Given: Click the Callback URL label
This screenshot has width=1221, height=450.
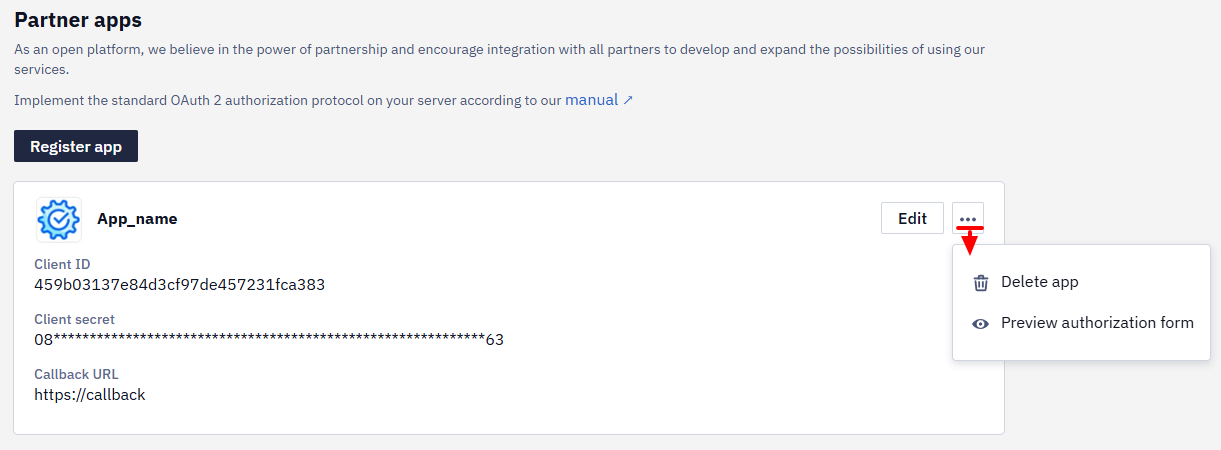Looking at the screenshot, I should pos(76,375).
